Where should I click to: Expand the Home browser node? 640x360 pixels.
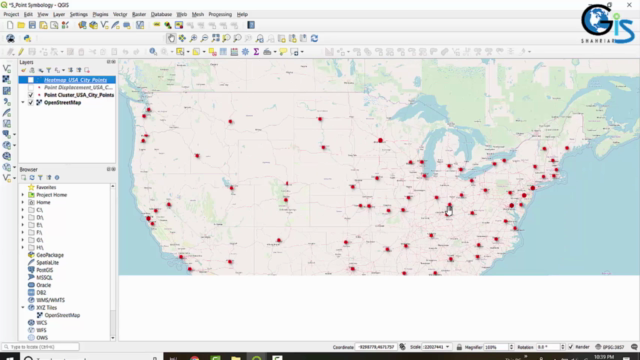coord(23,202)
